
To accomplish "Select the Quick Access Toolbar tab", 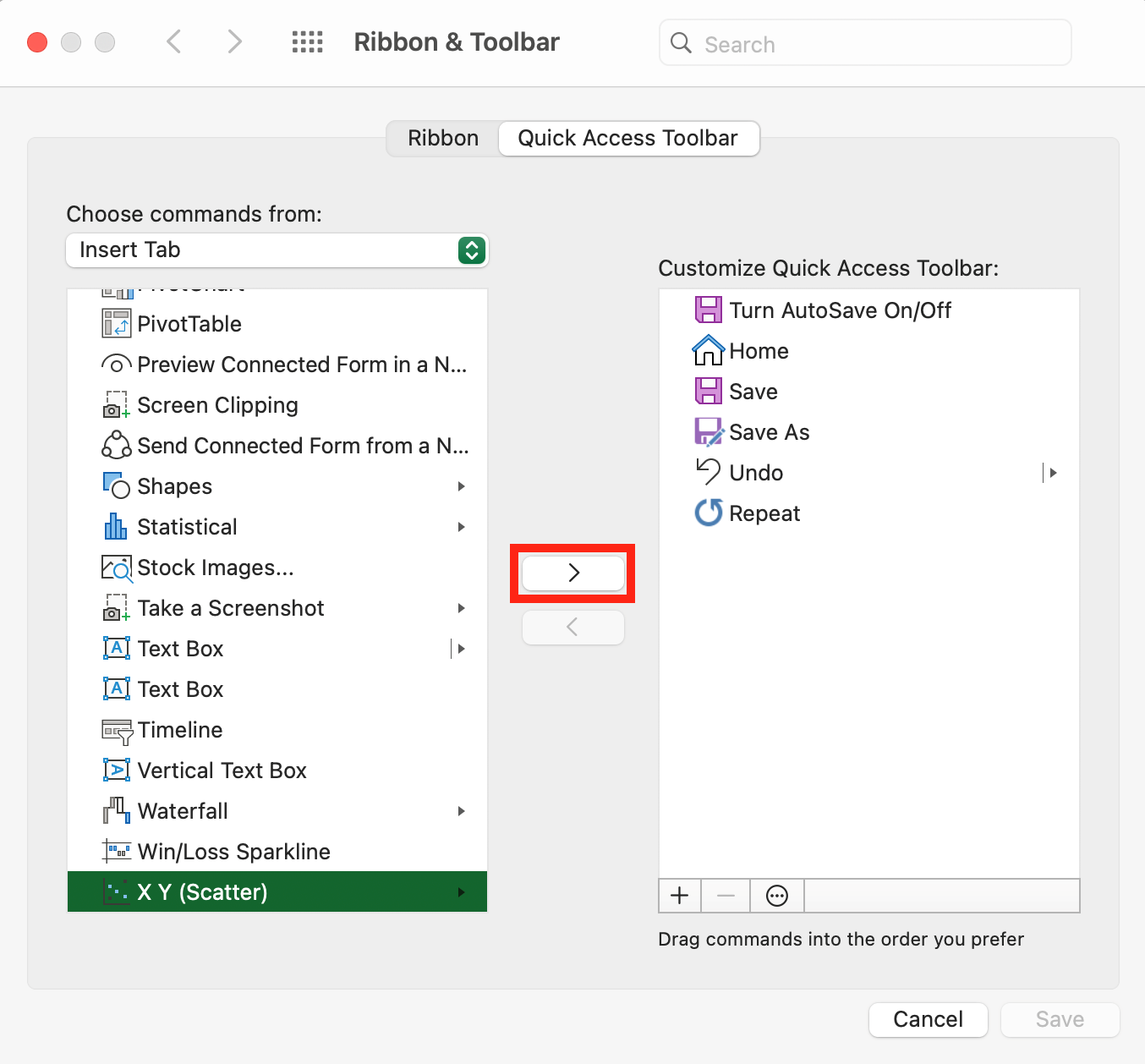I will pos(627,138).
